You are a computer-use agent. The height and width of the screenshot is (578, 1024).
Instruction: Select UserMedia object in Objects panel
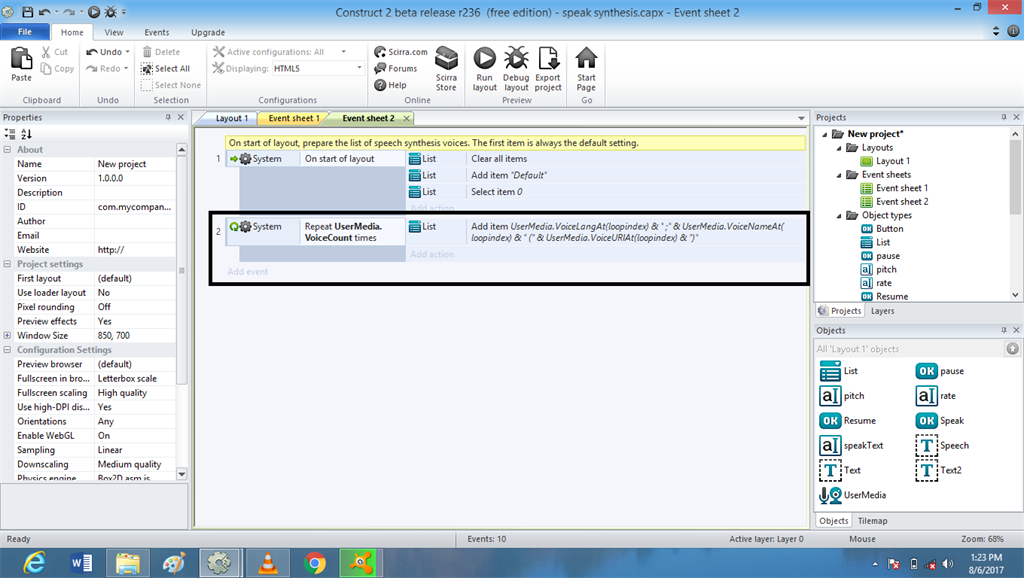click(x=854, y=495)
